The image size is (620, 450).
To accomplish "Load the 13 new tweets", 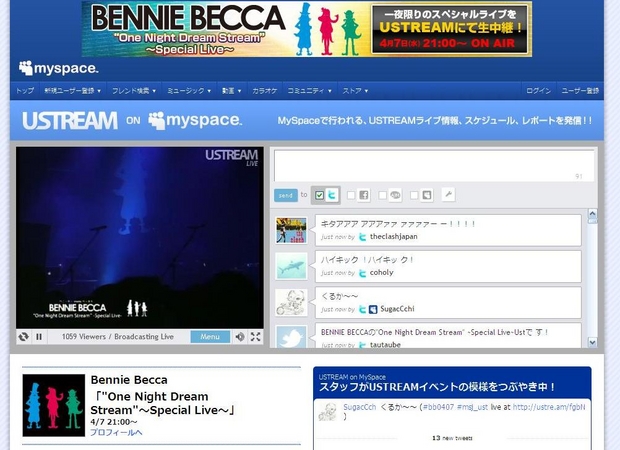I will [452, 438].
